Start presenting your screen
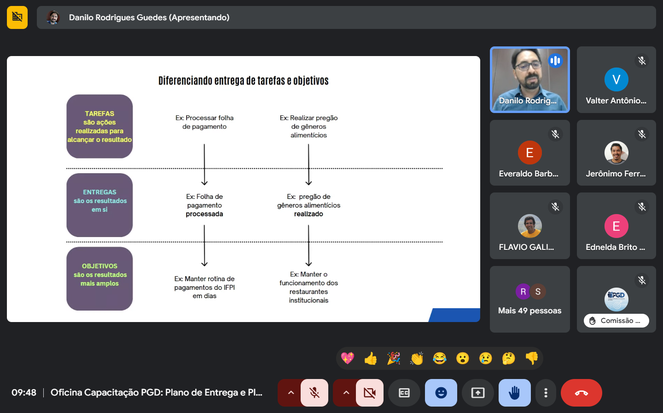Viewport: 663px width, 413px height. (x=478, y=393)
